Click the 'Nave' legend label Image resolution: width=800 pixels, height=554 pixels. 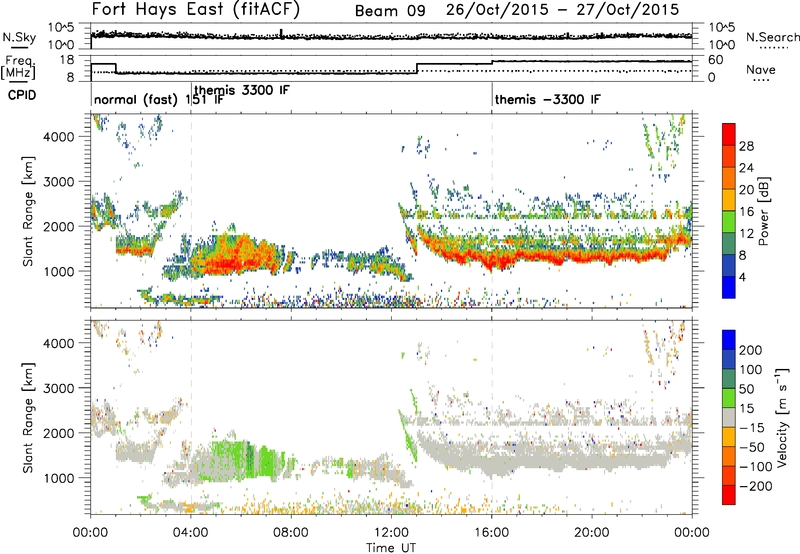click(x=761, y=70)
